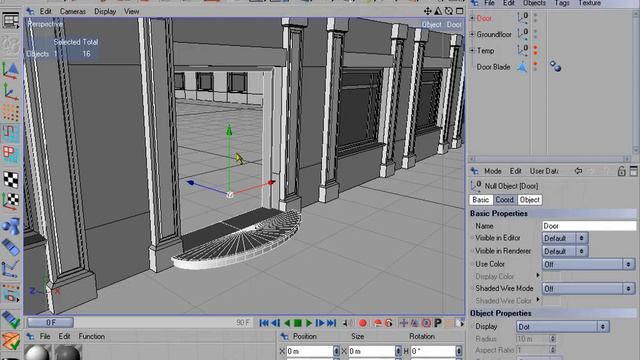Open attribute manager Mode menu

(493, 171)
